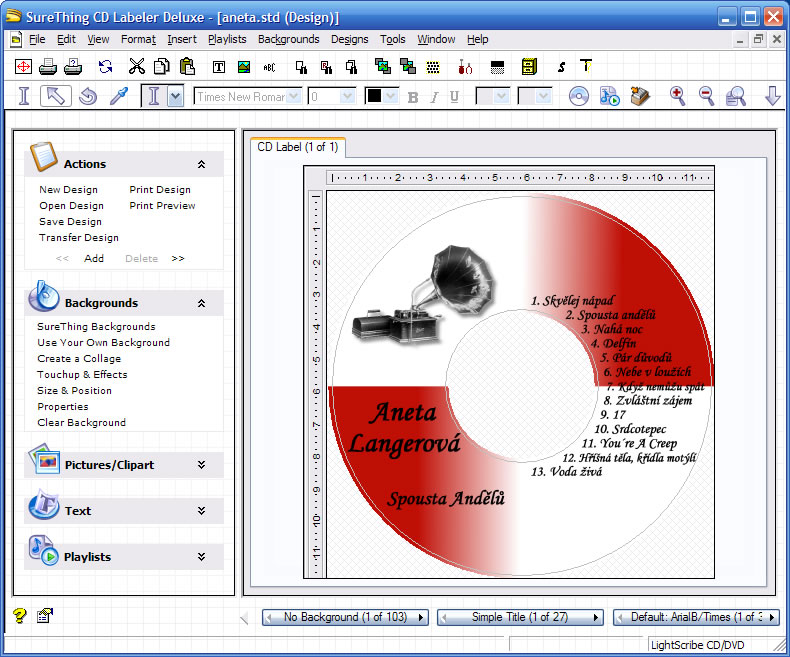This screenshot has height=657, width=790.
Task: Click the printer icon in toolbar
Action: (47, 67)
